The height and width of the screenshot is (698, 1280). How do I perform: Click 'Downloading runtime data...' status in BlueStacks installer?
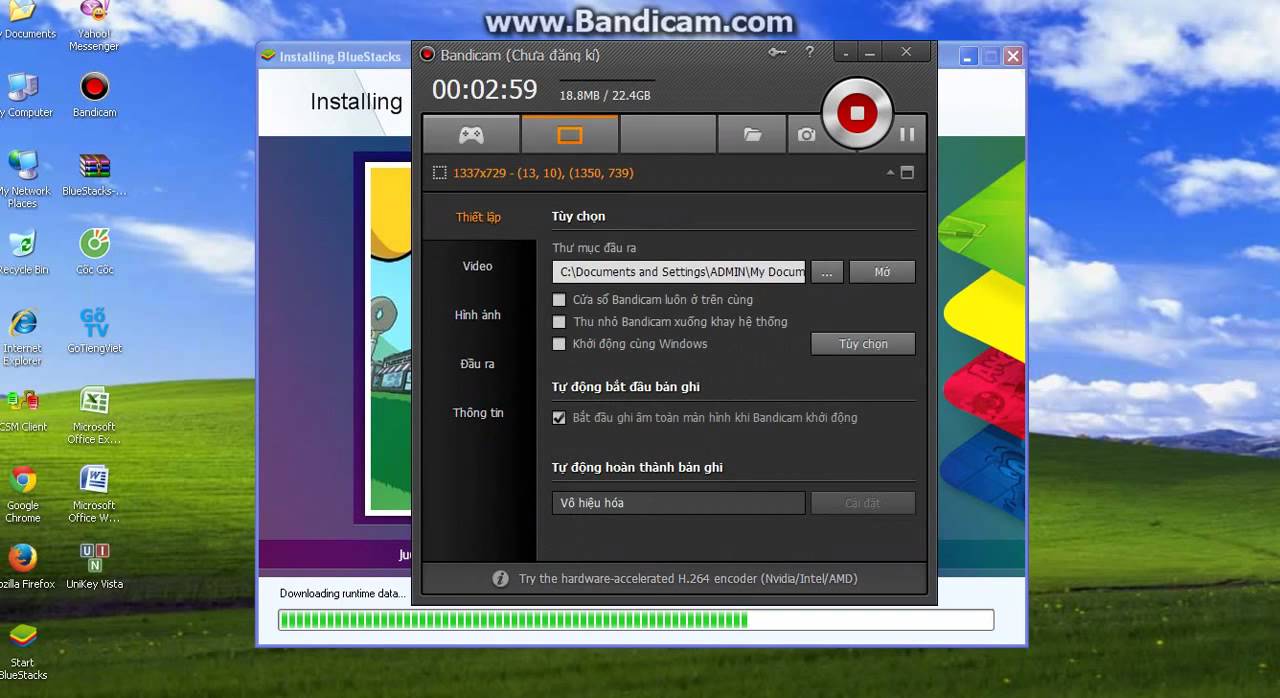click(x=343, y=594)
